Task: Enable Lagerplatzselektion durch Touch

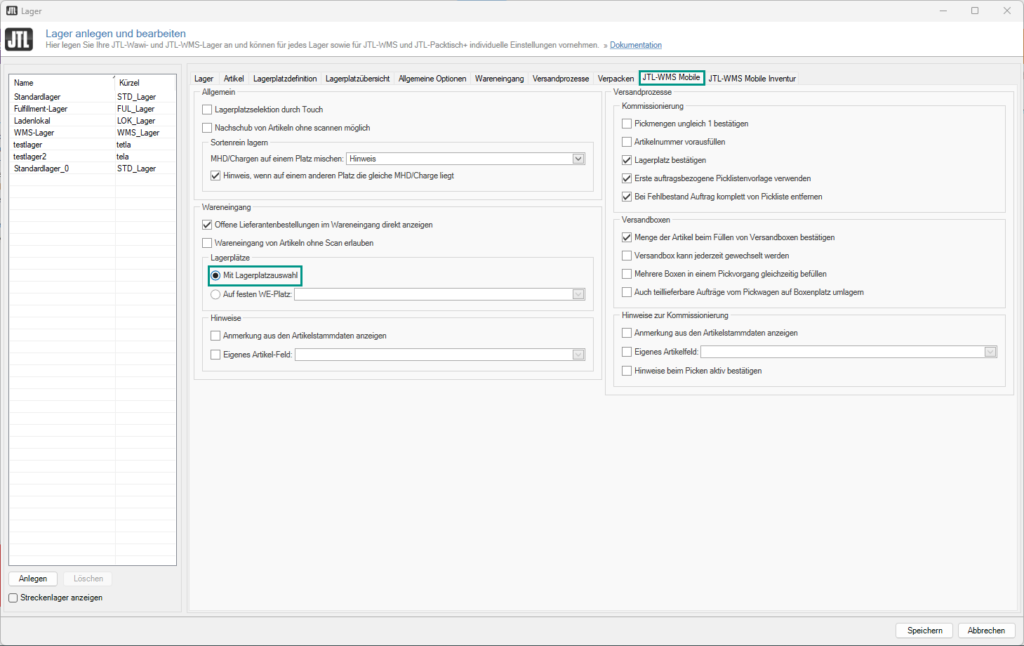Action: click(x=207, y=109)
